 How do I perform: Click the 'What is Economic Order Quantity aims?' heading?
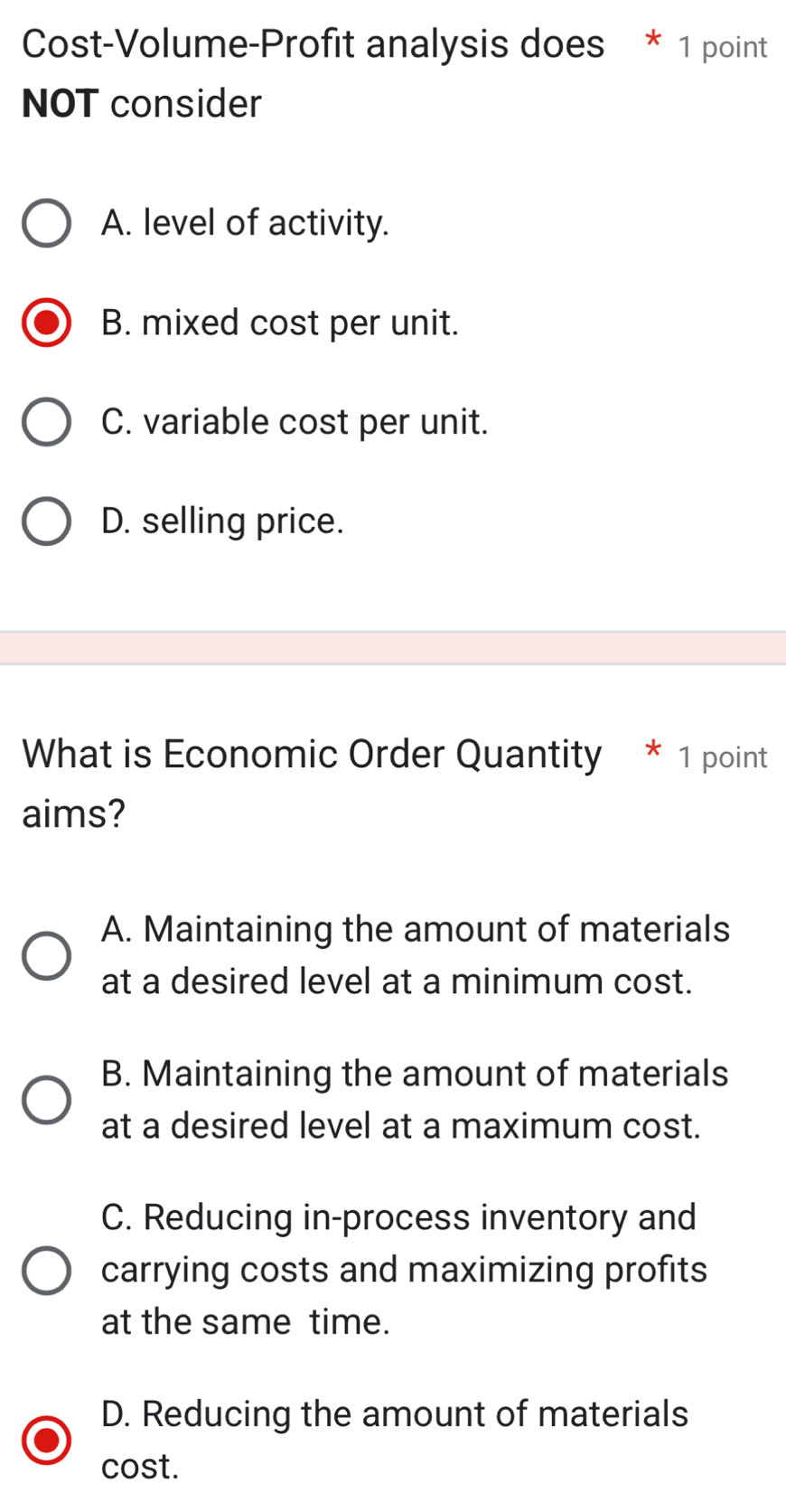pos(312,783)
